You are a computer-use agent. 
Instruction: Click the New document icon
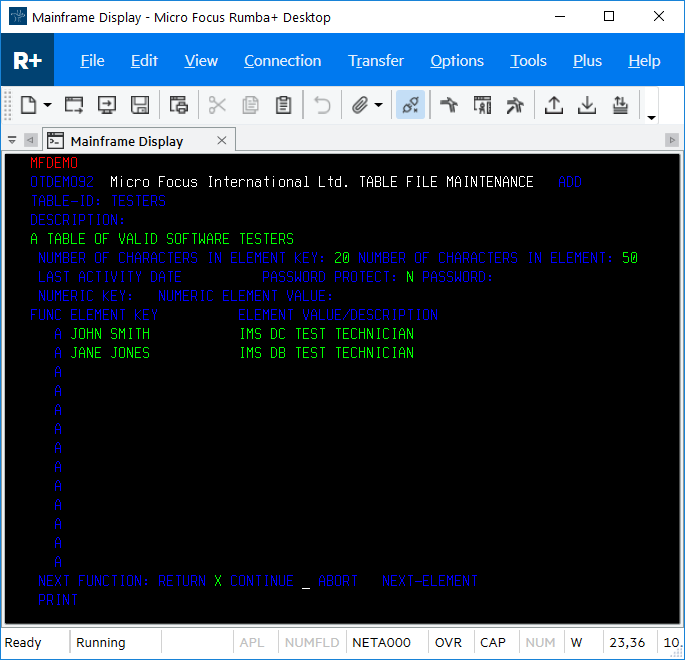(x=28, y=105)
